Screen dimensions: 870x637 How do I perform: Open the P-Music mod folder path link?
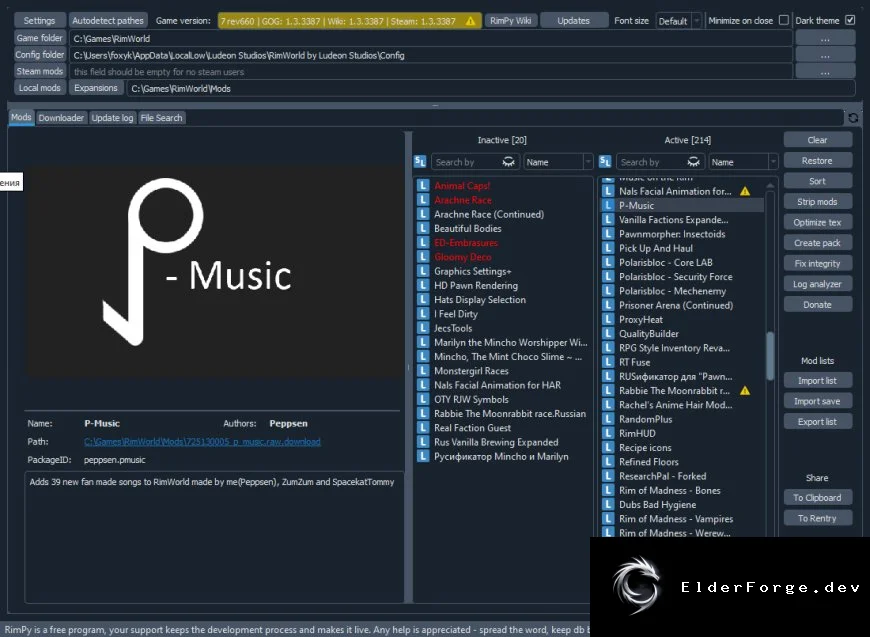203,442
